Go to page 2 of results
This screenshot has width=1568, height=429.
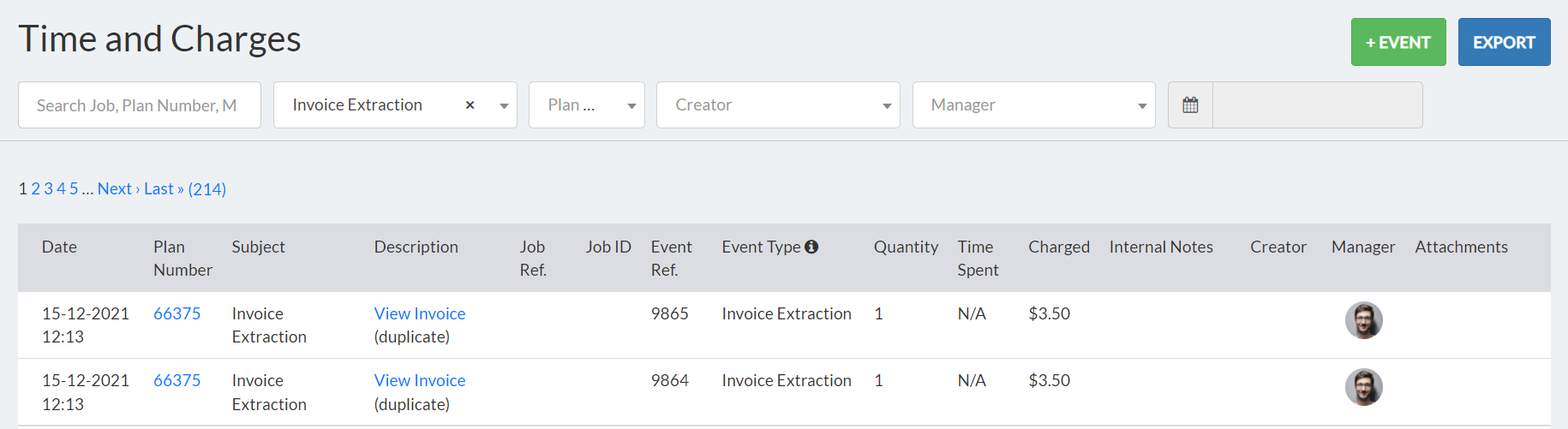click(36, 189)
